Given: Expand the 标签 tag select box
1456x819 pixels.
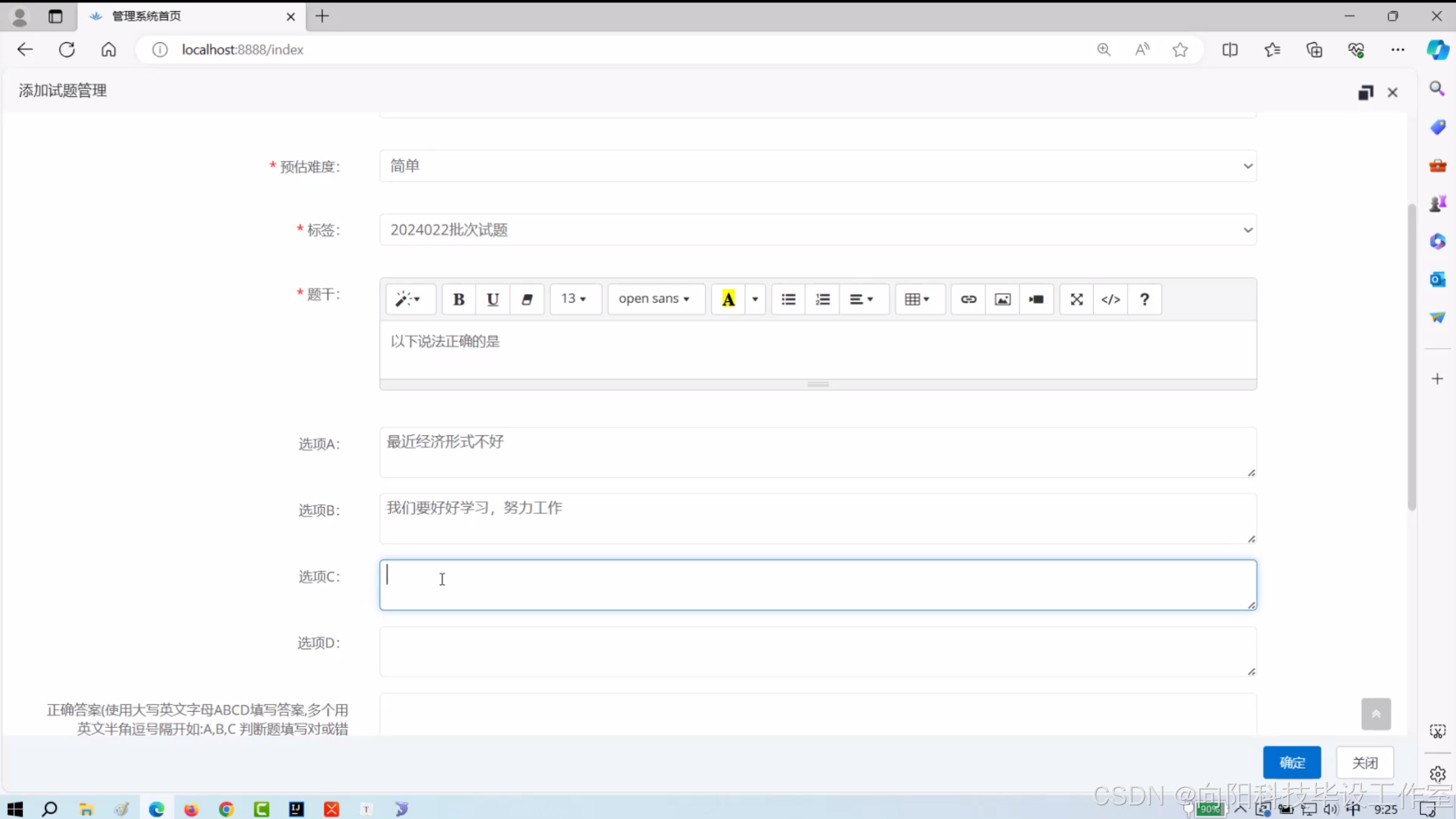Looking at the screenshot, I should point(818,230).
